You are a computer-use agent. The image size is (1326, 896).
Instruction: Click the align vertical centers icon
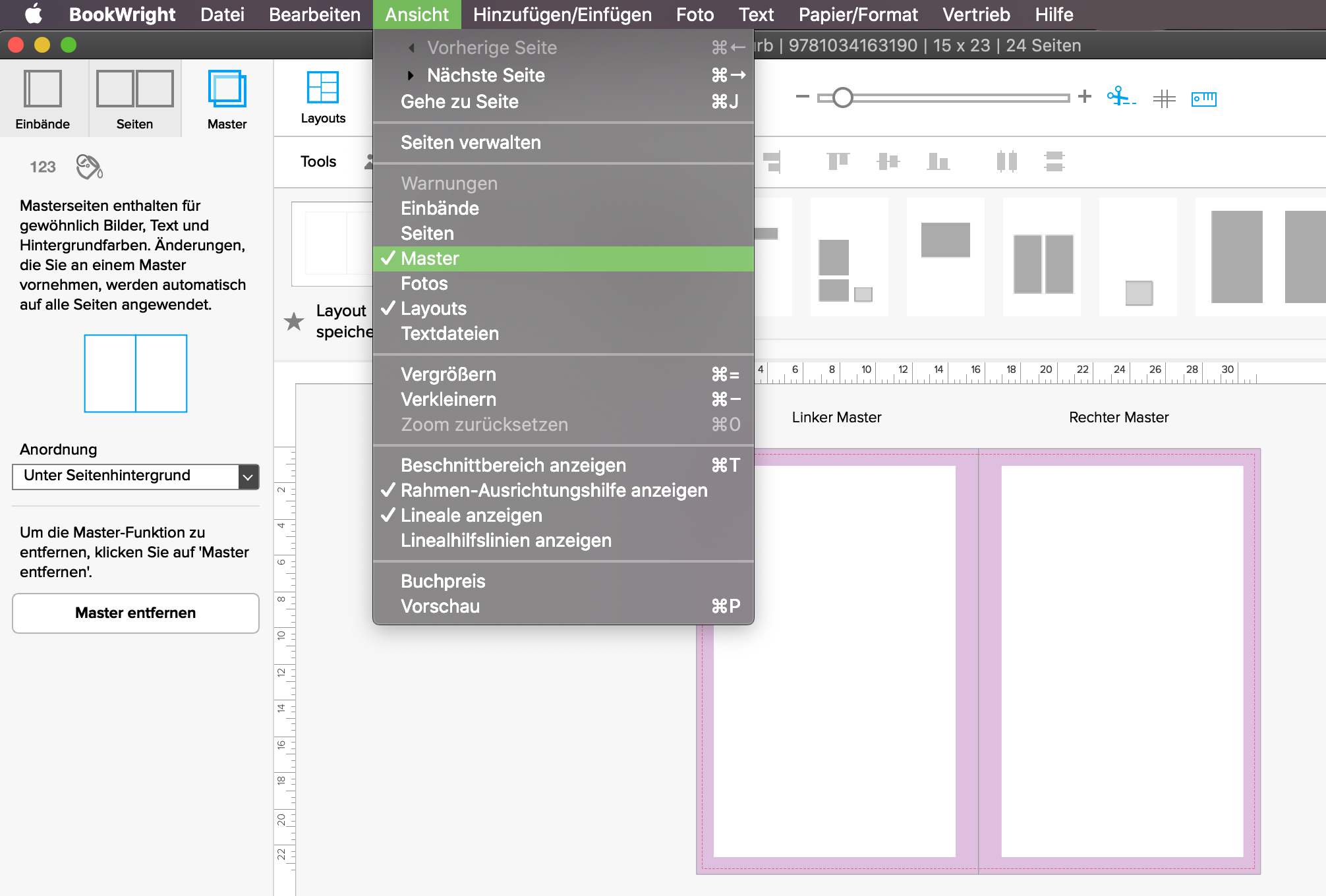(x=888, y=161)
